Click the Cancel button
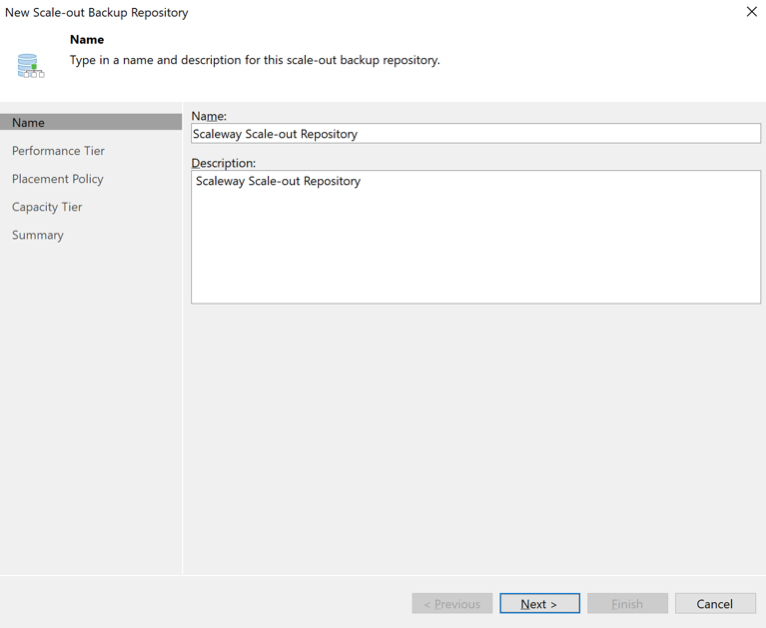The width and height of the screenshot is (766, 628). click(x=714, y=603)
